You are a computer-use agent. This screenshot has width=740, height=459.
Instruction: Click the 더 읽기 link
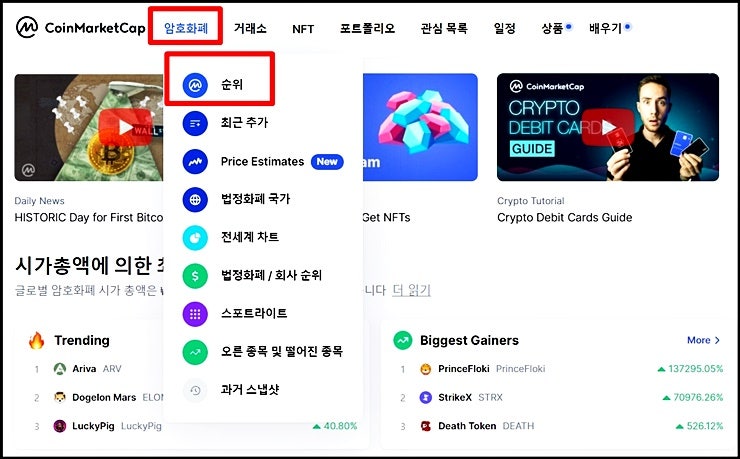412,290
